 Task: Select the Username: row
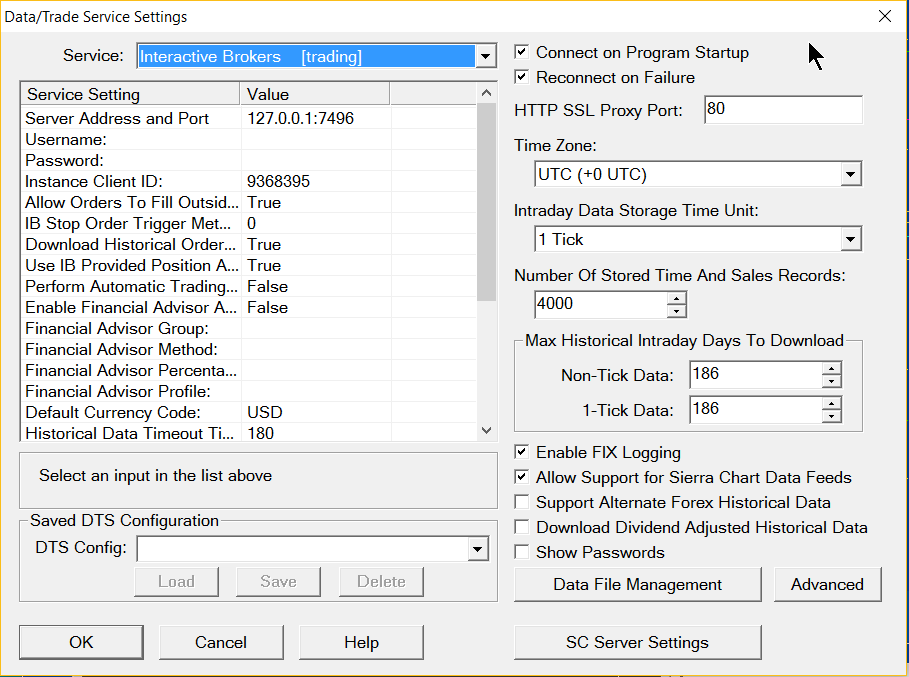tap(249, 139)
